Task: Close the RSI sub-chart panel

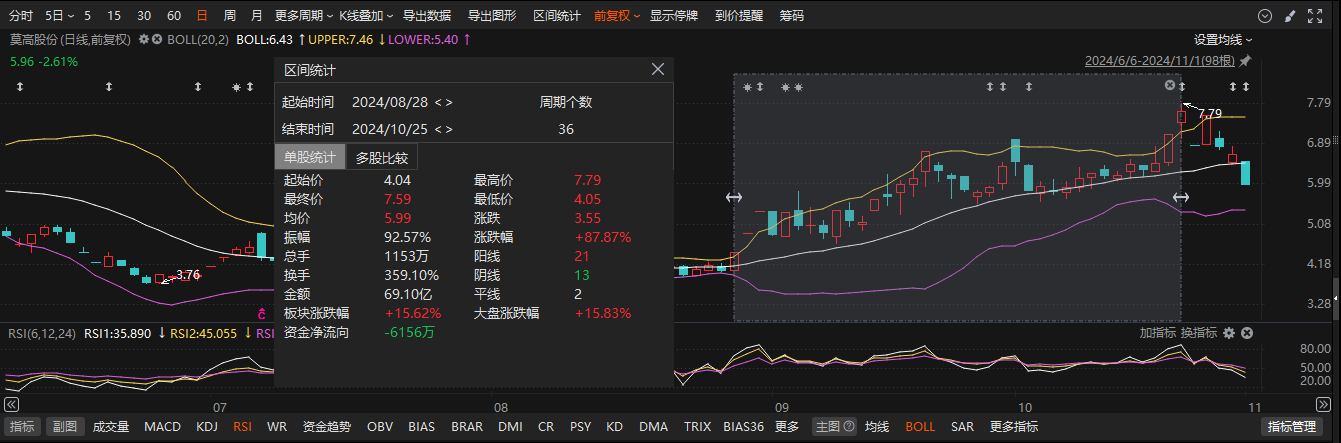Action: coord(1247,333)
